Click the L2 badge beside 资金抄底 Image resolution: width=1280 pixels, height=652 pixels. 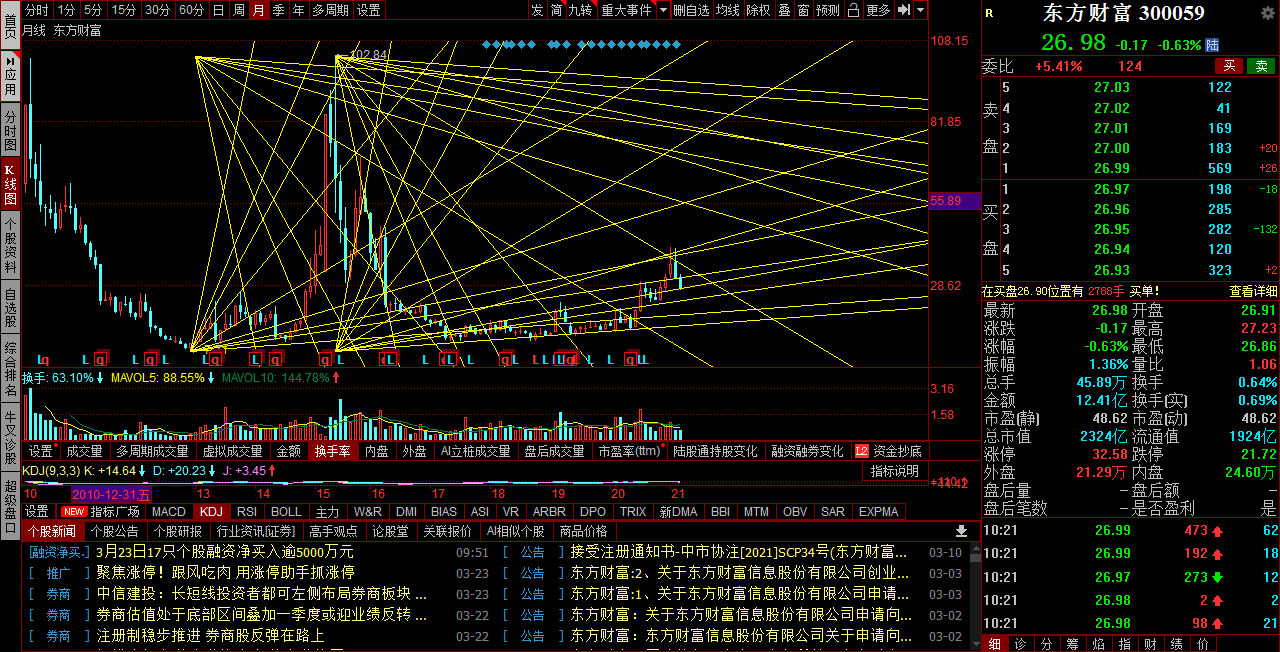click(x=862, y=451)
